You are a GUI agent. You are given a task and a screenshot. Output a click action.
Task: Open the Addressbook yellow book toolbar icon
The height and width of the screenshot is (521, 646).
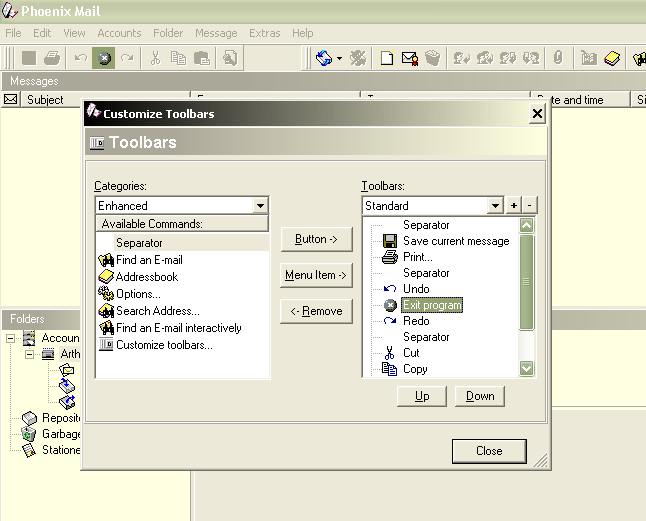click(x=612, y=58)
